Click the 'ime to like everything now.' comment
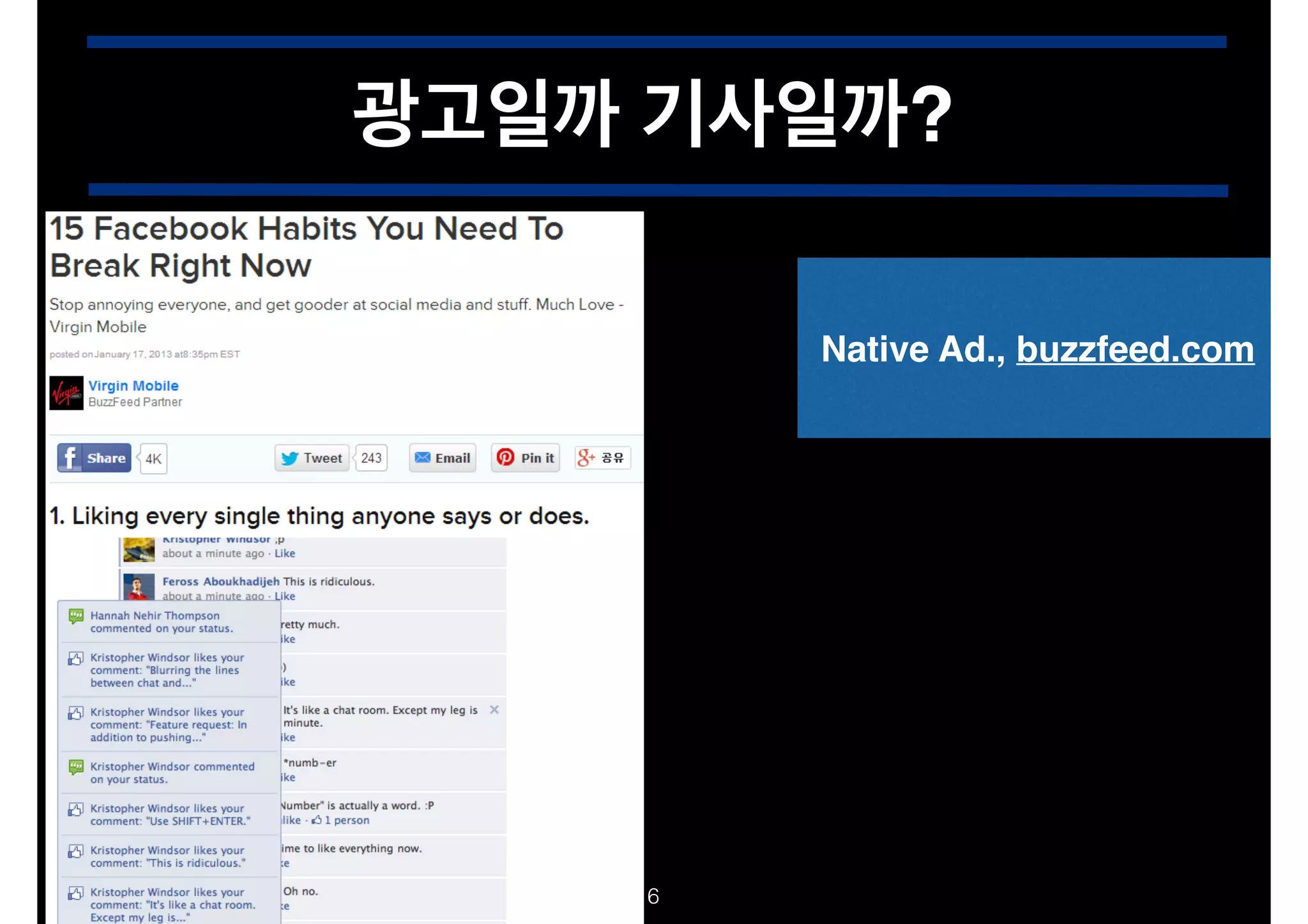Image resolution: width=1308 pixels, height=924 pixels. point(351,849)
